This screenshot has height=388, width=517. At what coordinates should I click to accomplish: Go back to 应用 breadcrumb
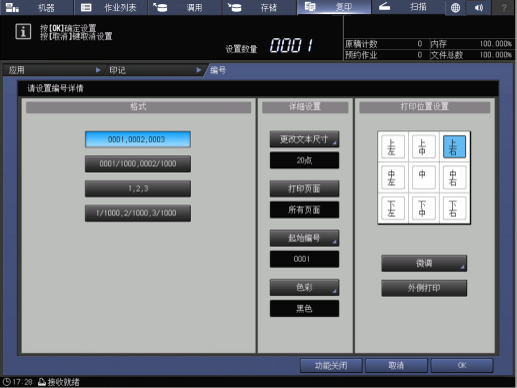[52, 70]
